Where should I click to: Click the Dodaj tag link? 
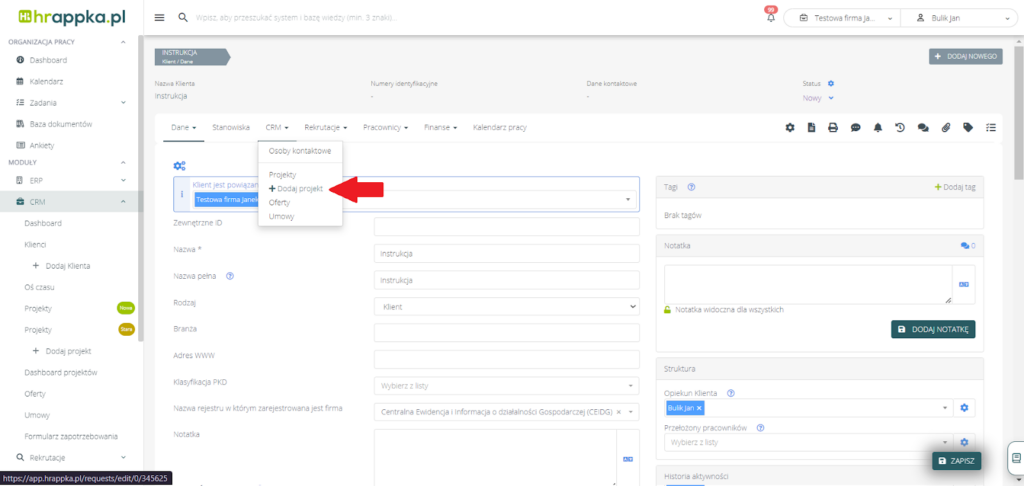956,187
